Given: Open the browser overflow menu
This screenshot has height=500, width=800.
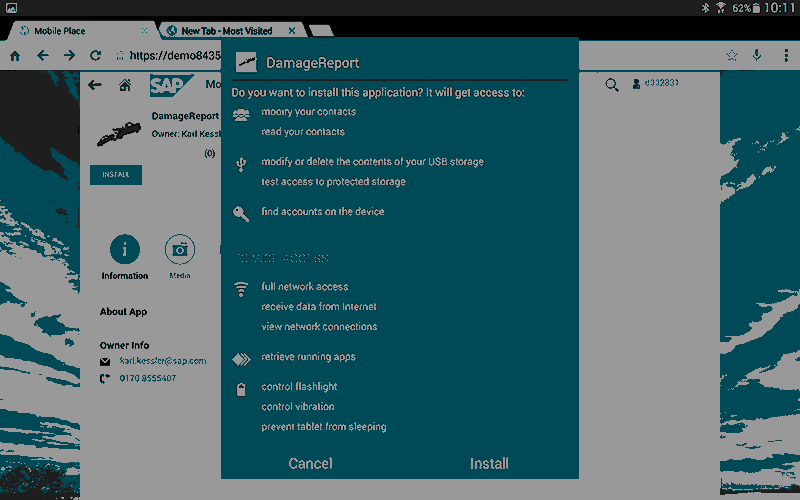Looking at the screenshot, I should tap(783, 56).
